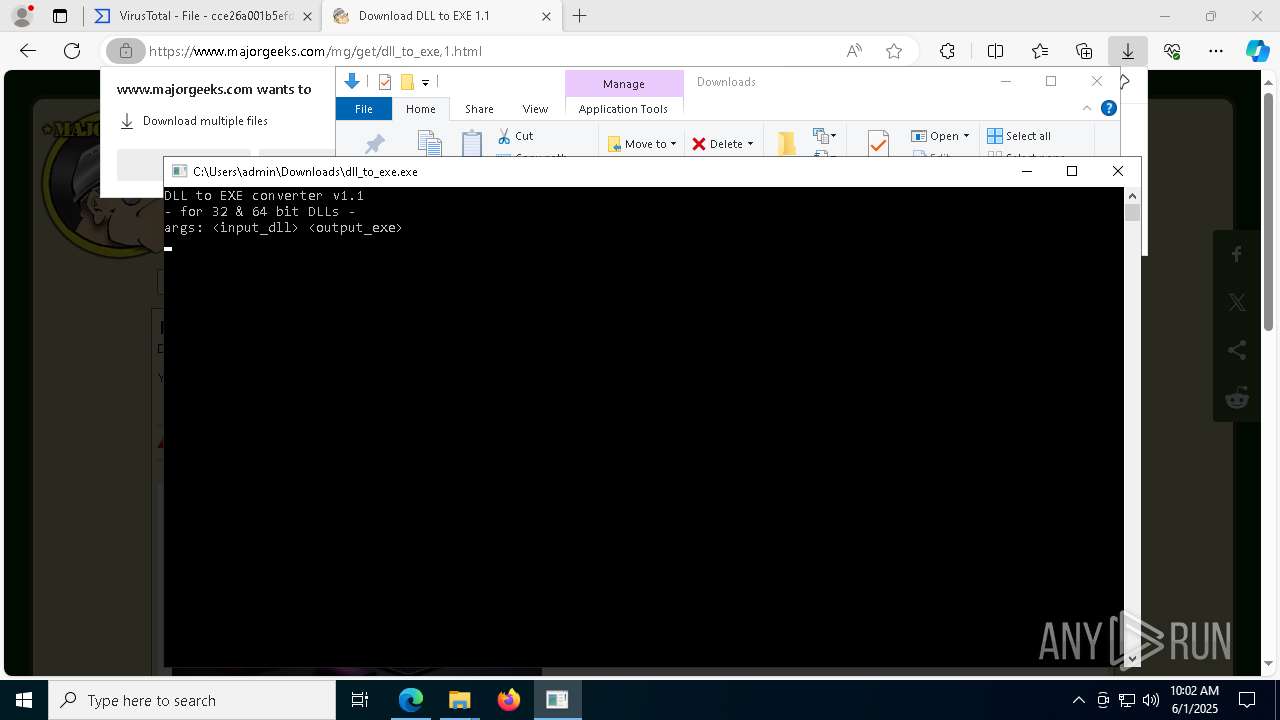Select the console app taskbar button
Screen dimensions: 1280x720
coord(557,700)
